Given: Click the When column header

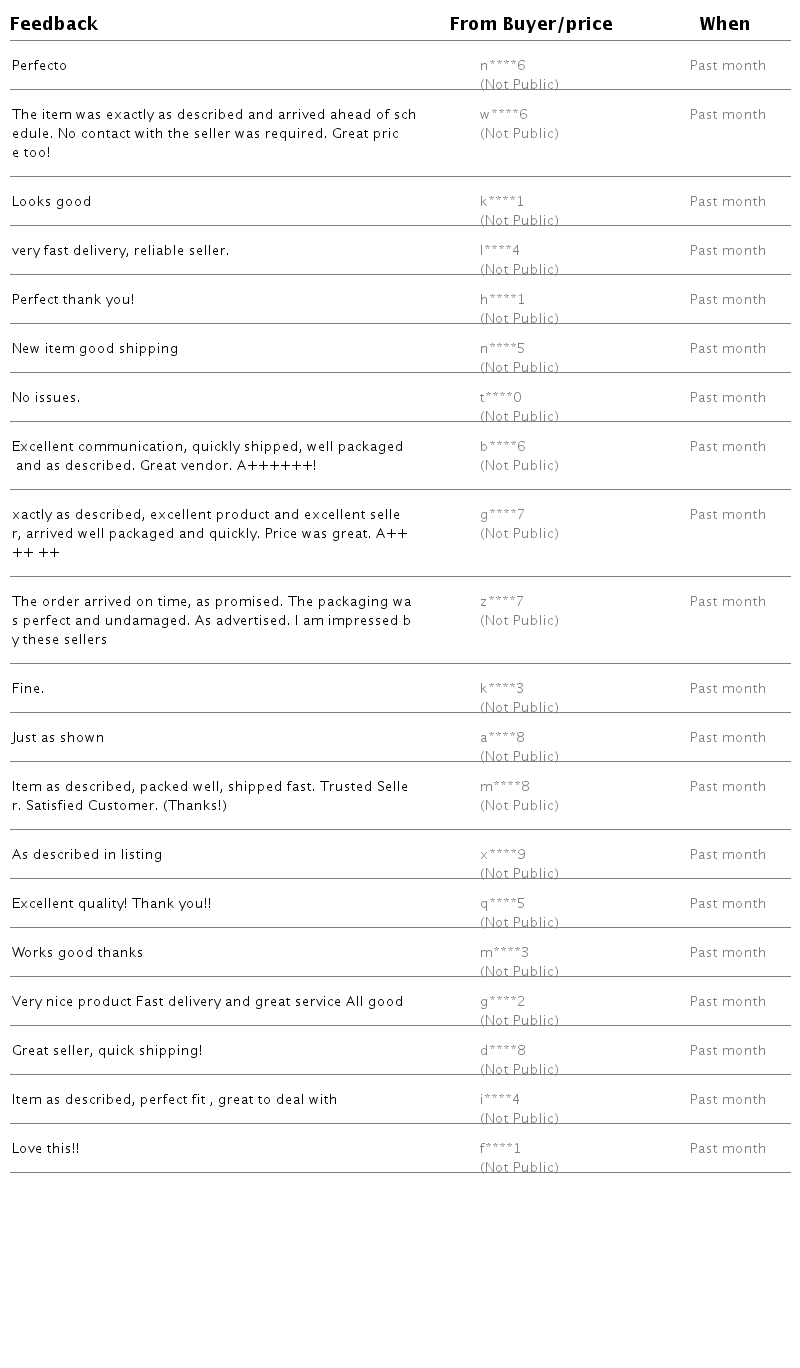Looking at the screenshot, I should 724,24.
